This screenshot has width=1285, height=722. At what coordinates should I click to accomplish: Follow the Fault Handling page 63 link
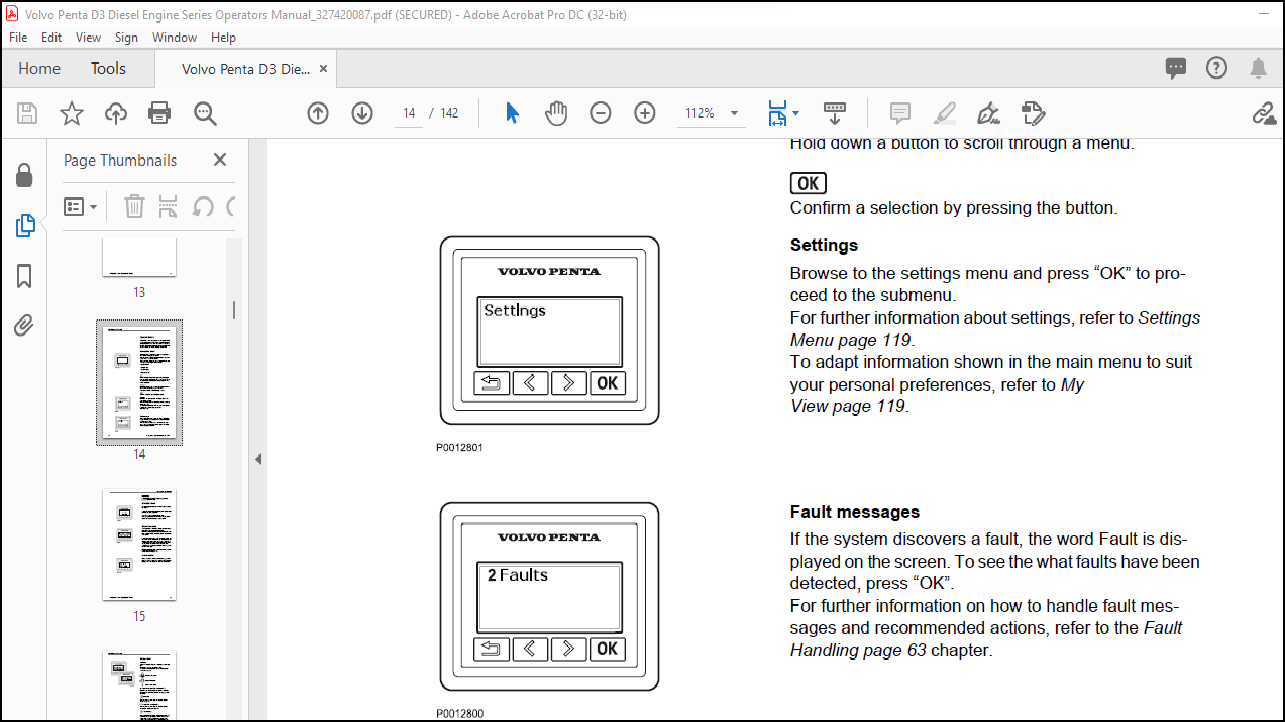click(x=986, y=639)
